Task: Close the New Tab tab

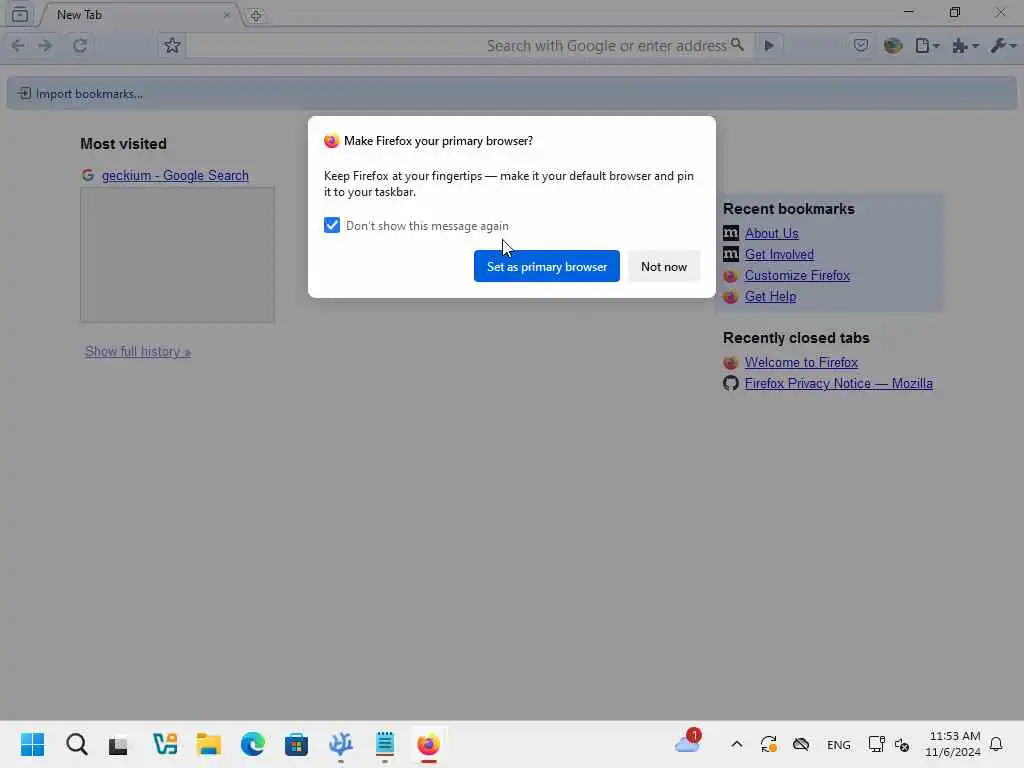Action: (227, 15)
